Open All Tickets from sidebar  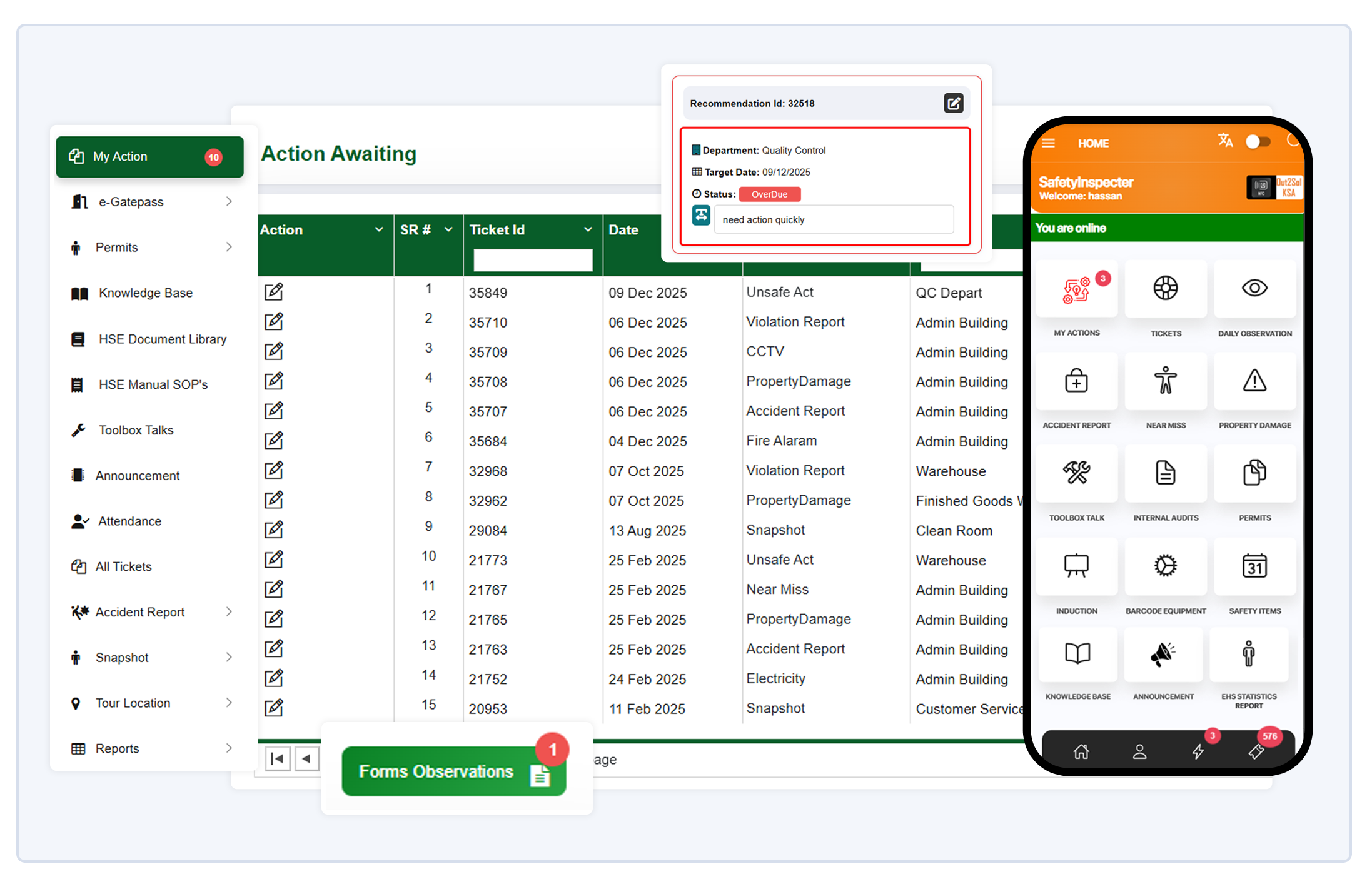click(123, 566)
